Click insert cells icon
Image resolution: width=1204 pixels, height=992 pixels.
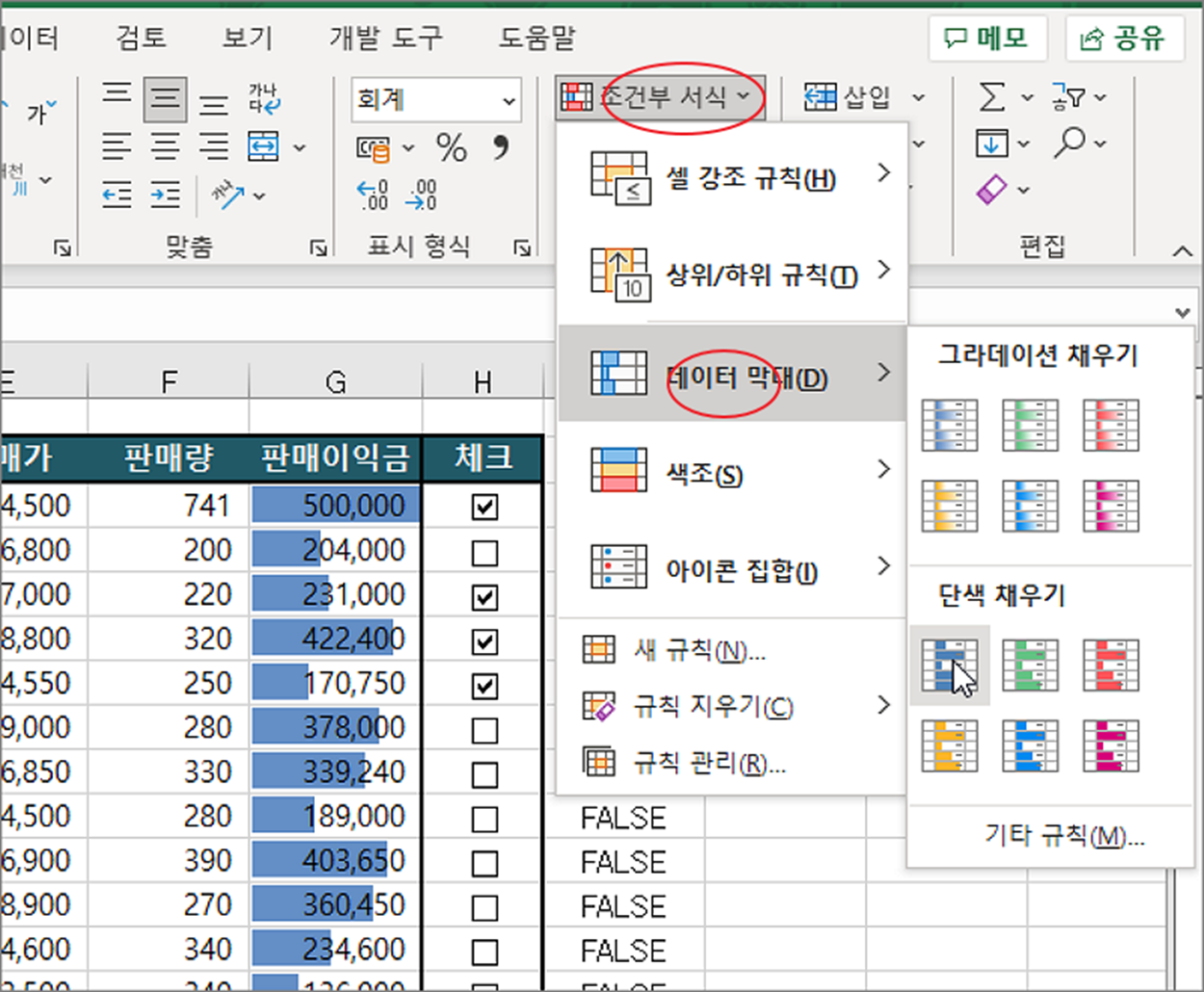pos(821,96)
